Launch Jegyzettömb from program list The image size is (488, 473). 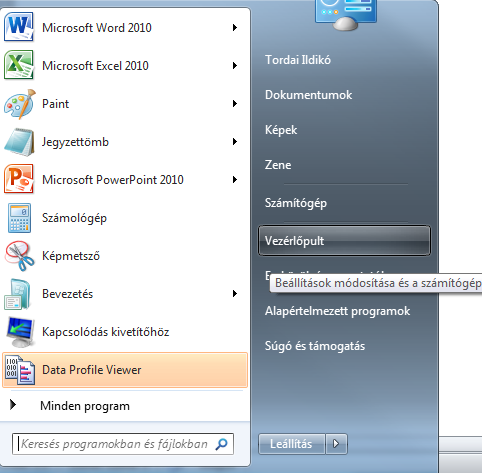(75, 142)
